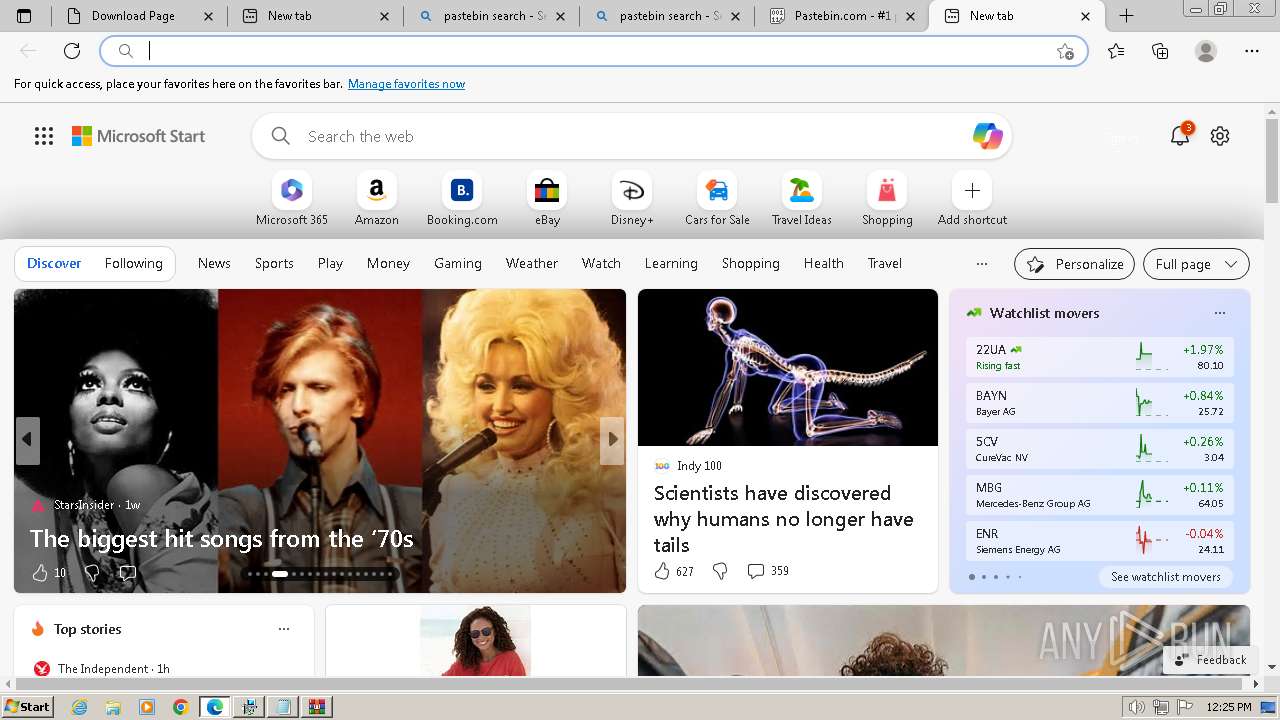1280x720 pixels.
Task: Open the Weather category
Action: click(x=531, y=264)
